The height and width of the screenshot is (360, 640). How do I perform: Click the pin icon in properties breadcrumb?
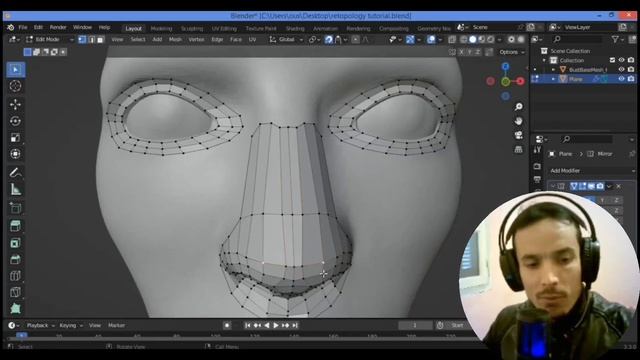coord(631,154)
